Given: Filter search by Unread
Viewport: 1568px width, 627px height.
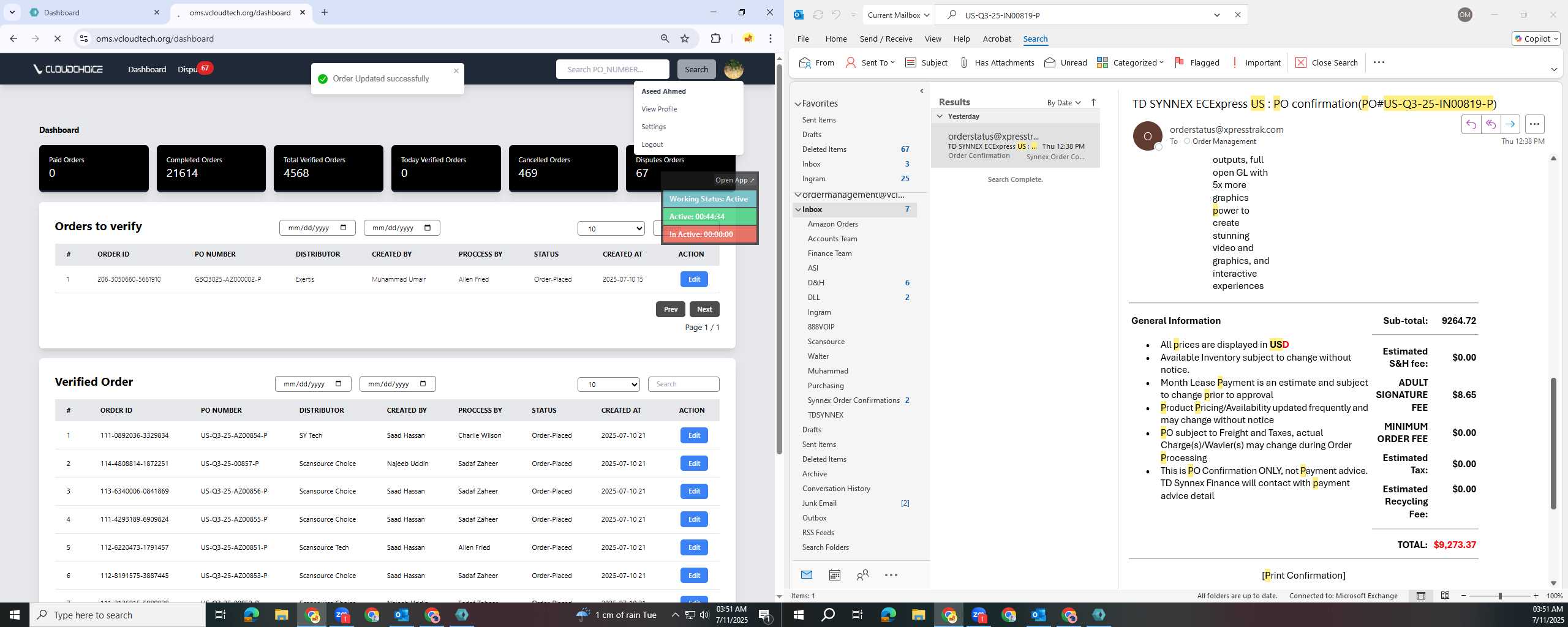Looking at the screenshot, I should (x=1066, y=62).
